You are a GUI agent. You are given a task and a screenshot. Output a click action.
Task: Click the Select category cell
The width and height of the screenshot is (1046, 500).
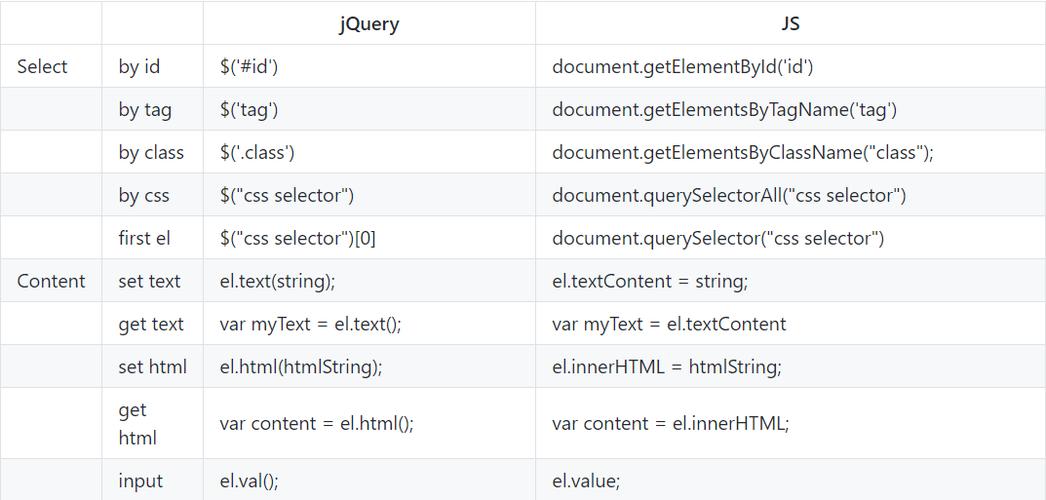click(x=51, y=66)
